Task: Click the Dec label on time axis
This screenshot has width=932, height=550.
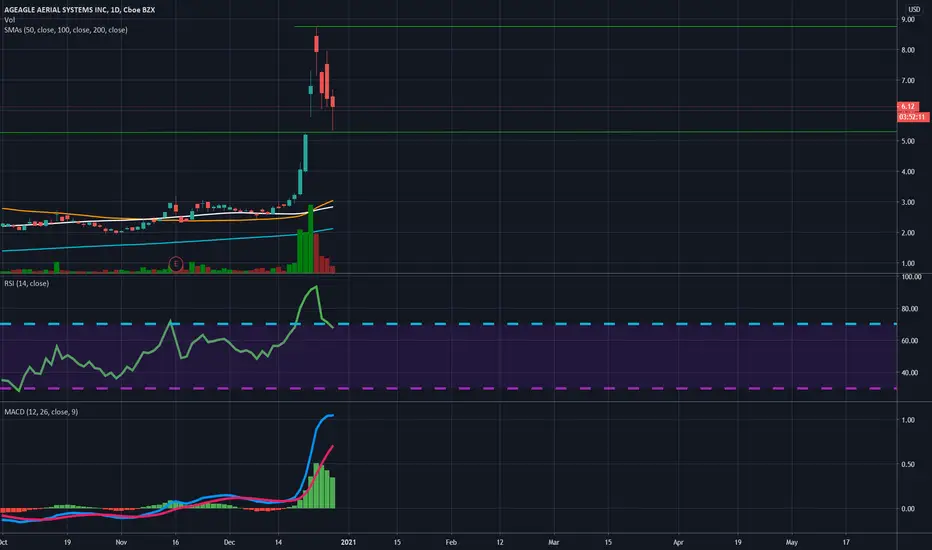Action: point(229,542)
